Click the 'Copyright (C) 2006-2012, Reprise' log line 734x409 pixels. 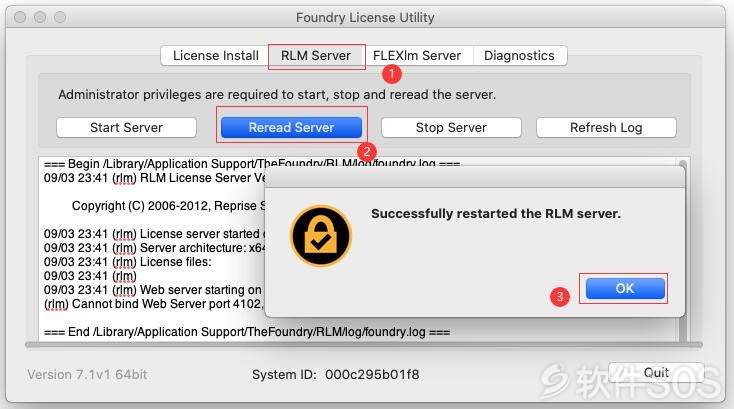click(x=169, y=206)
